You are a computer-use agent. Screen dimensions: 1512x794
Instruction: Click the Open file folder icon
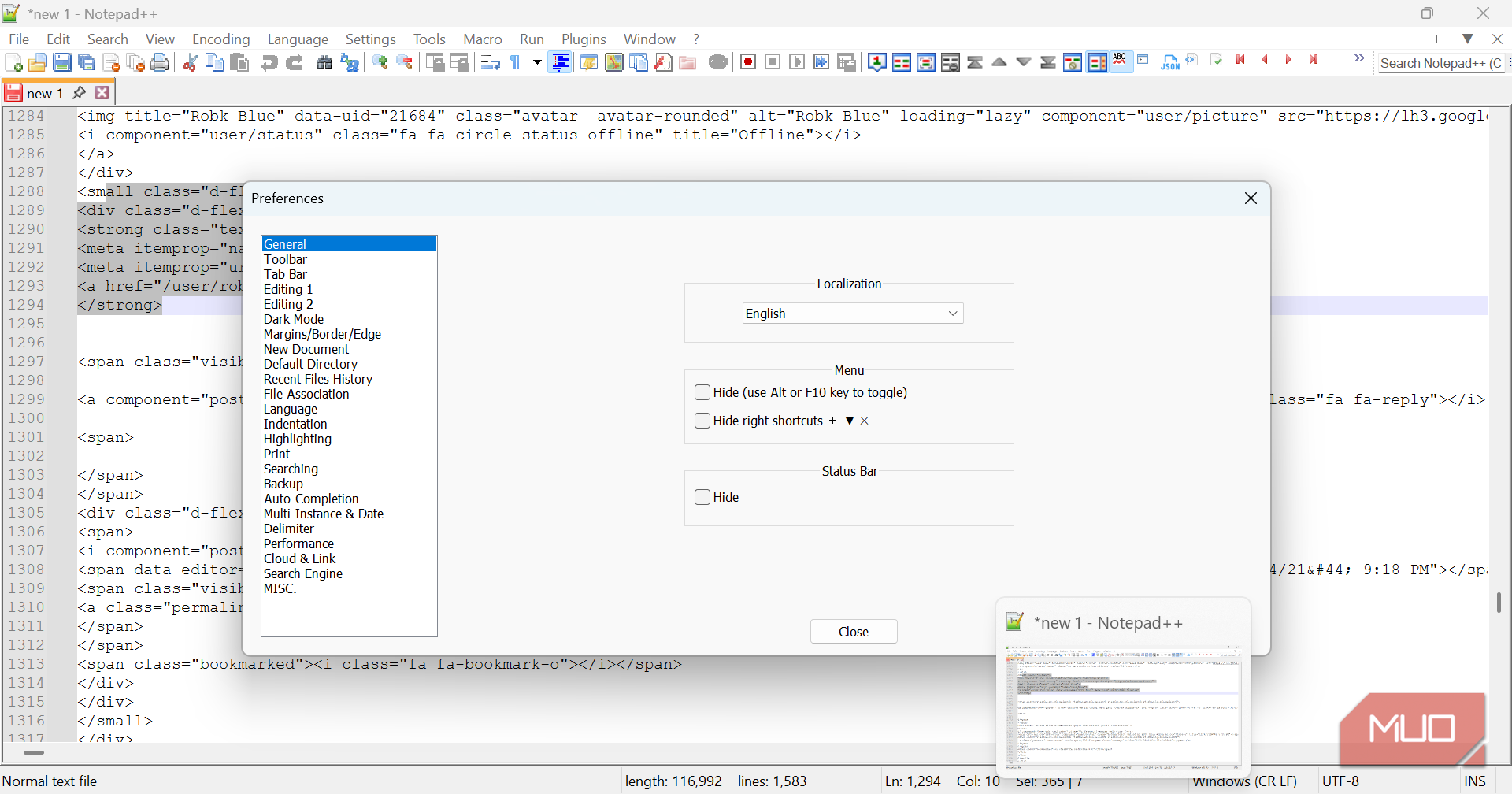tap(38, 63)
